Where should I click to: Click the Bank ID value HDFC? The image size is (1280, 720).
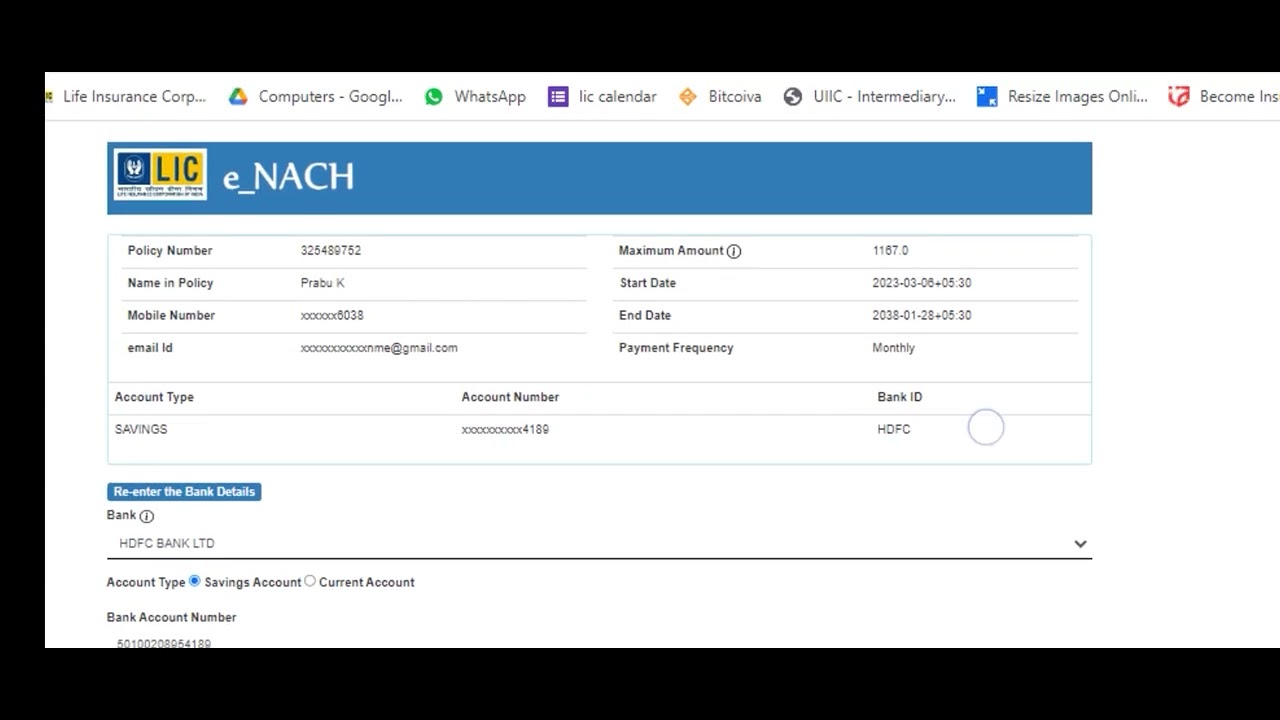tap(894, 429)
